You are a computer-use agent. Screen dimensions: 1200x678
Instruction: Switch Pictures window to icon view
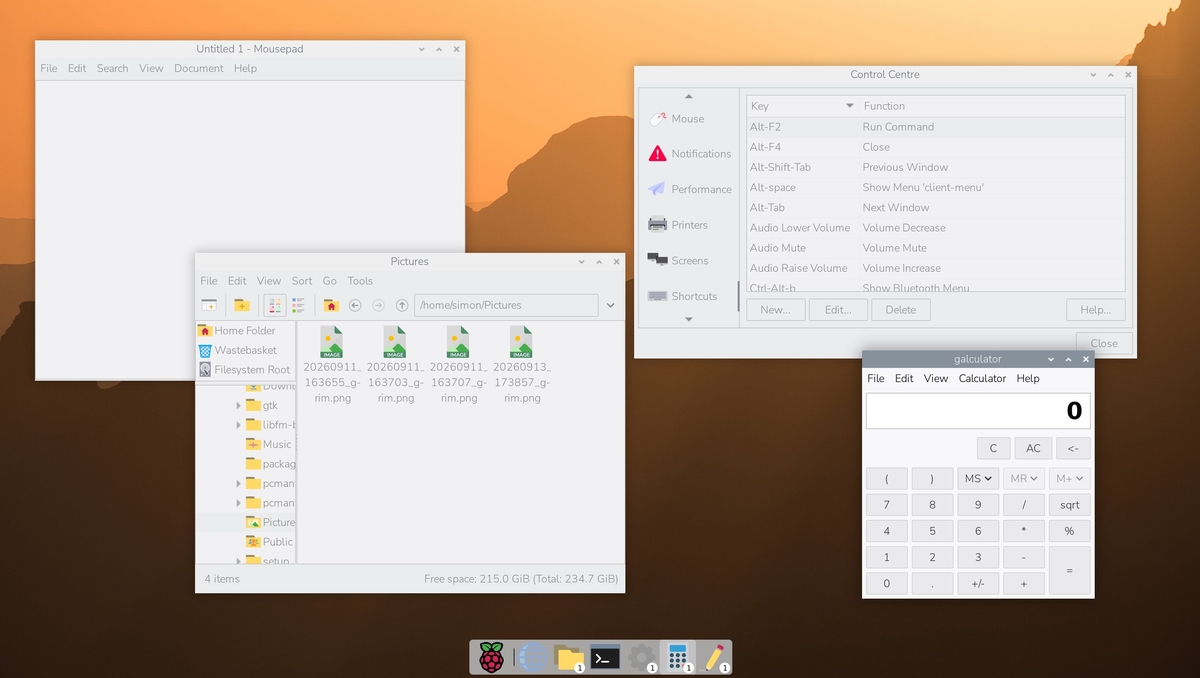pos(274,305)
